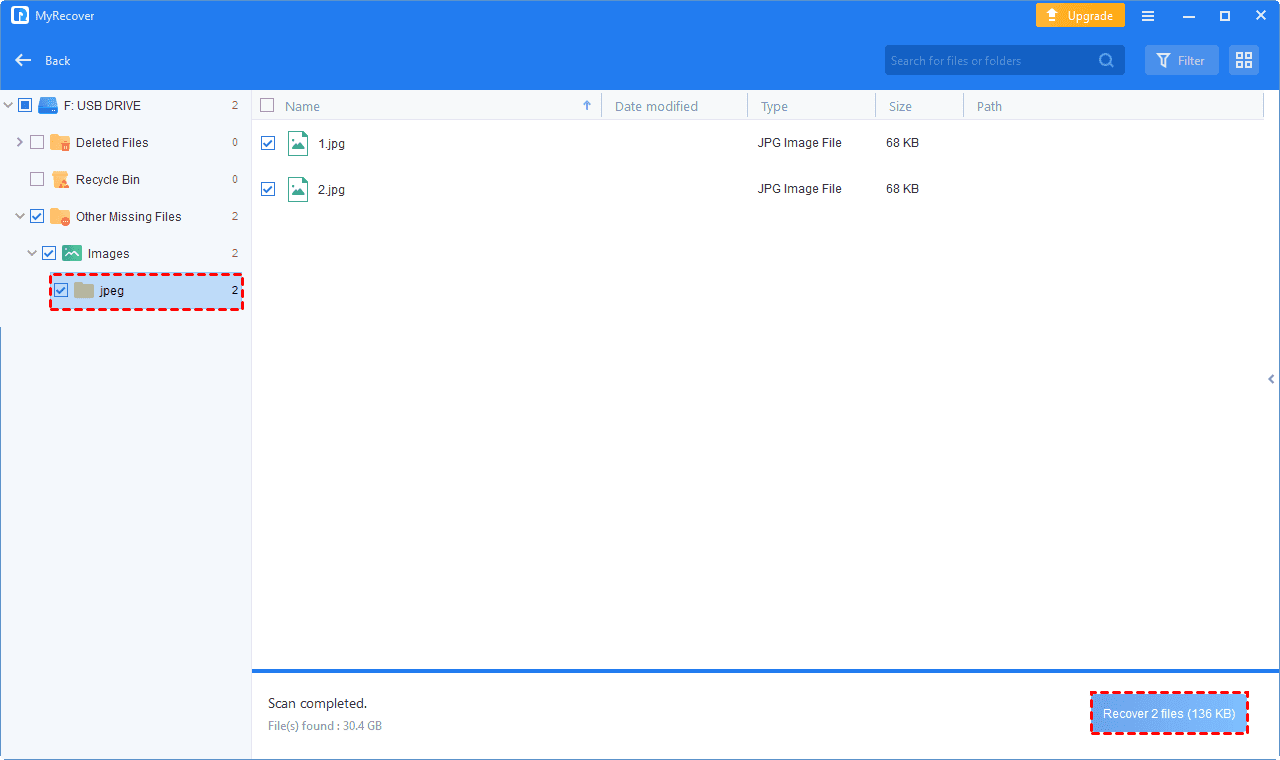Viewport: 1280px width, 760px height.
Task: Click the Images category icon
Action: tap(72, 253)
